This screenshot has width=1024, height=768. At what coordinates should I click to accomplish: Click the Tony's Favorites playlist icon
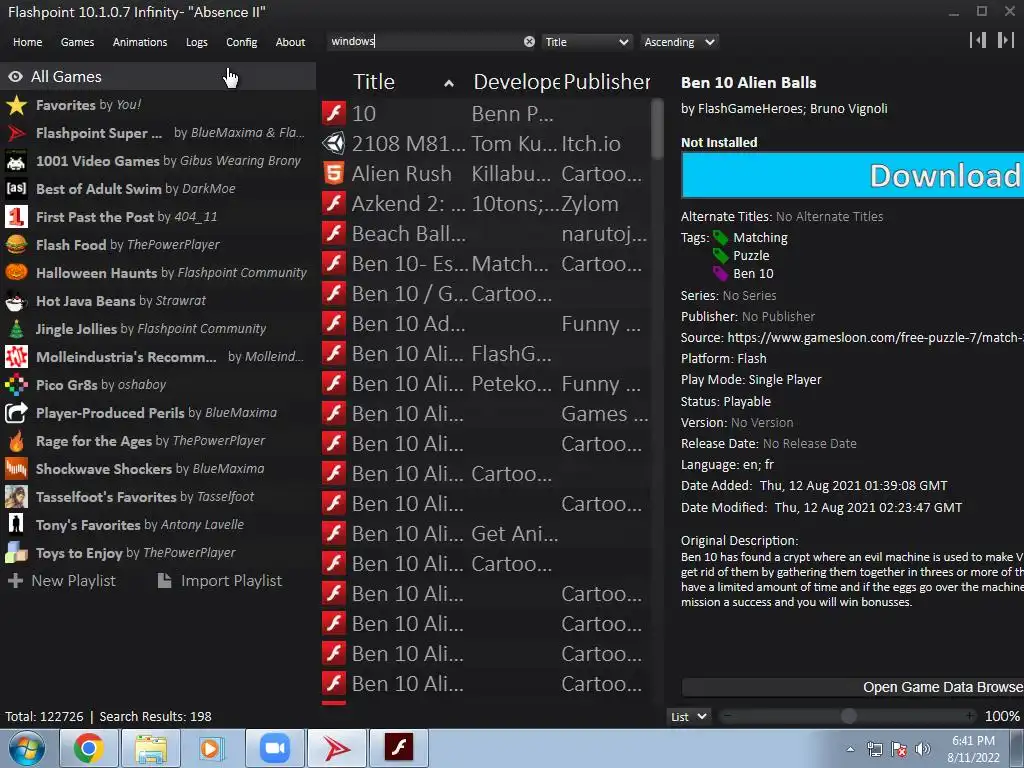(x=16, y=524)
